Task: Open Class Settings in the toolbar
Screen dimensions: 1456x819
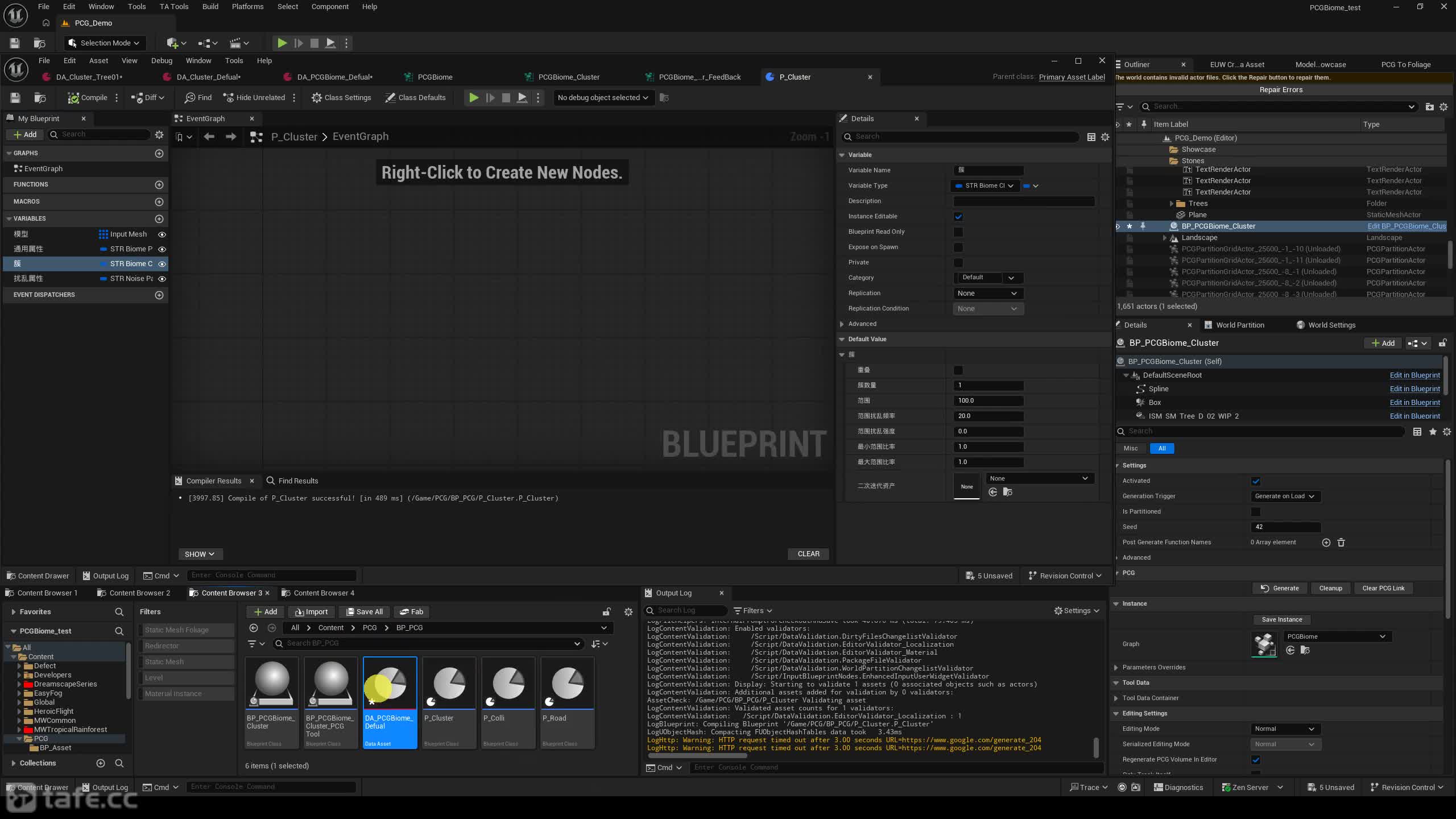Action: coord(341,98)
